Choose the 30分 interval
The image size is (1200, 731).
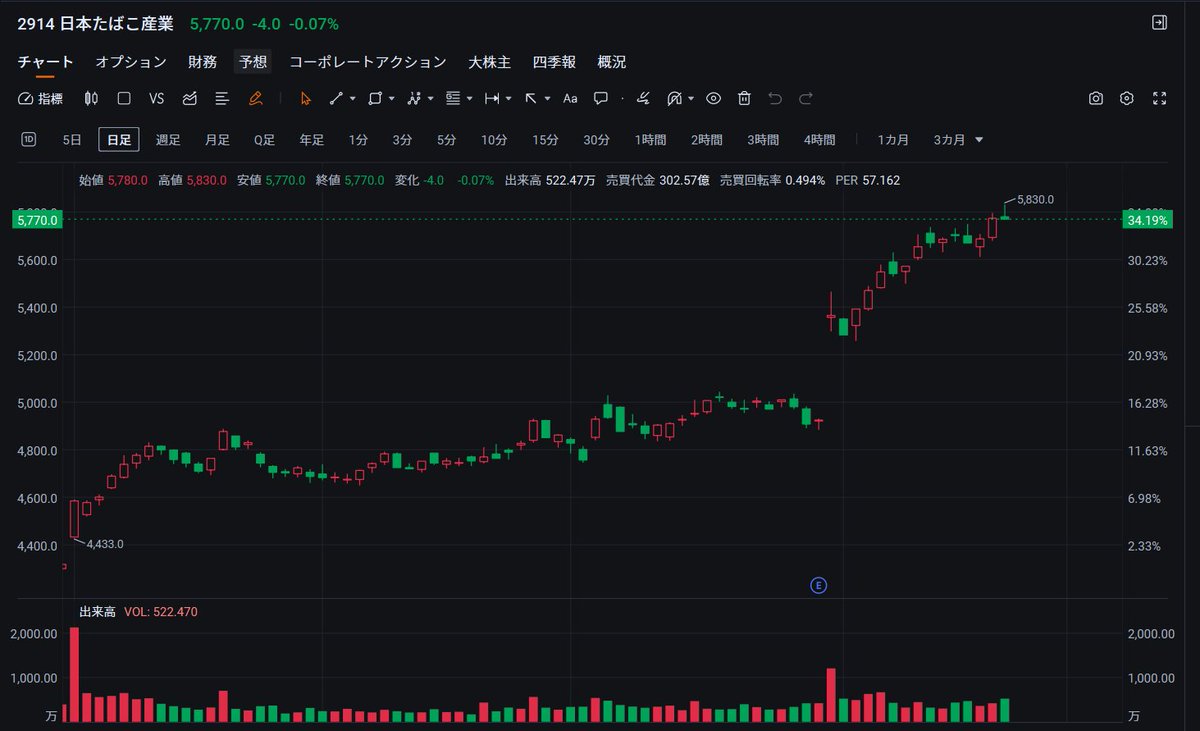tap(597, 140)
